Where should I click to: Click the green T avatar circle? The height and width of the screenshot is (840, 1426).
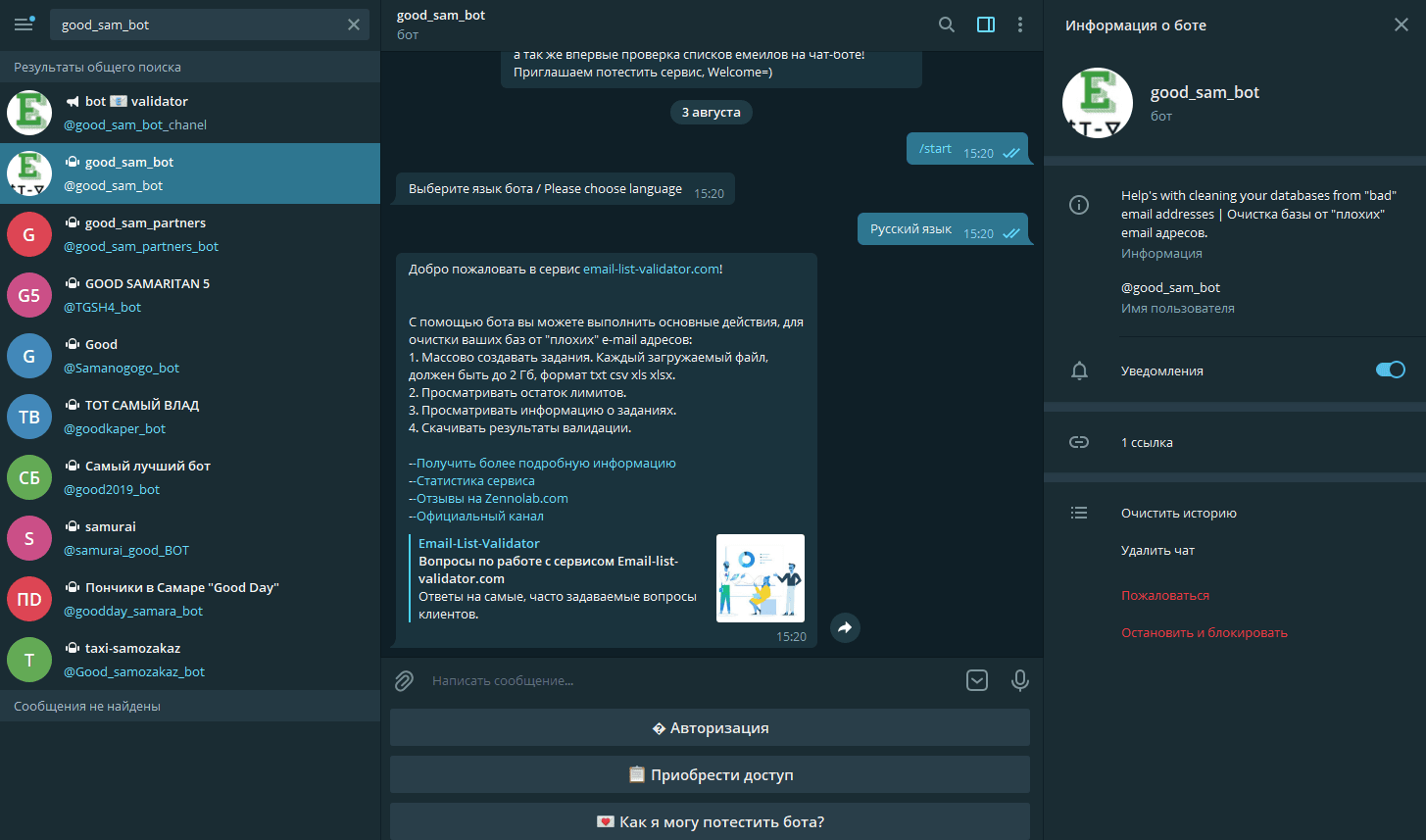coord(29,660)
